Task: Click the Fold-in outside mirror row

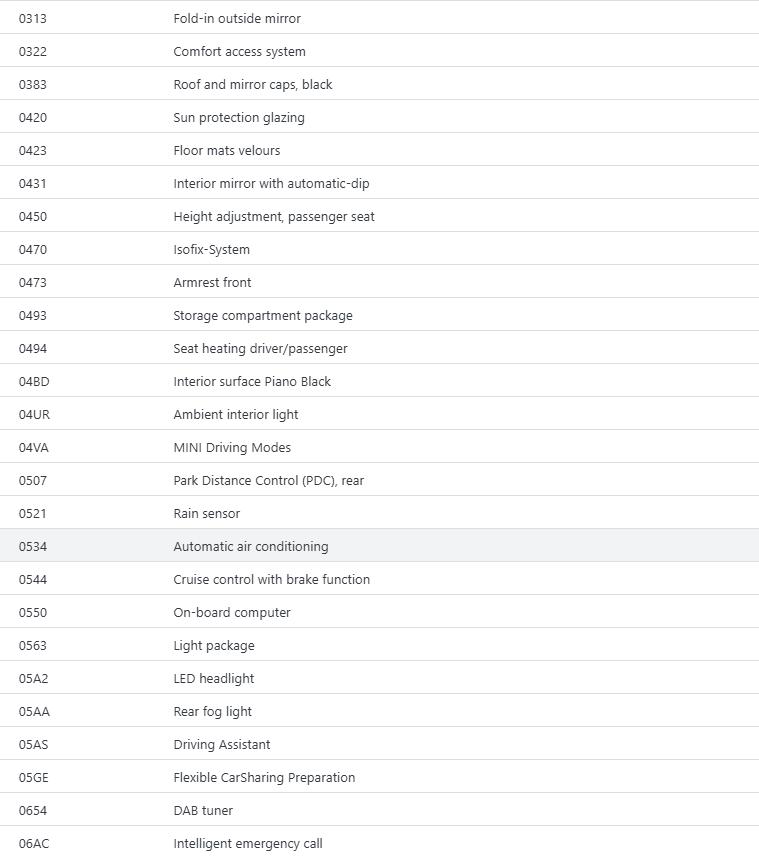Action: (x=237, y=18)
